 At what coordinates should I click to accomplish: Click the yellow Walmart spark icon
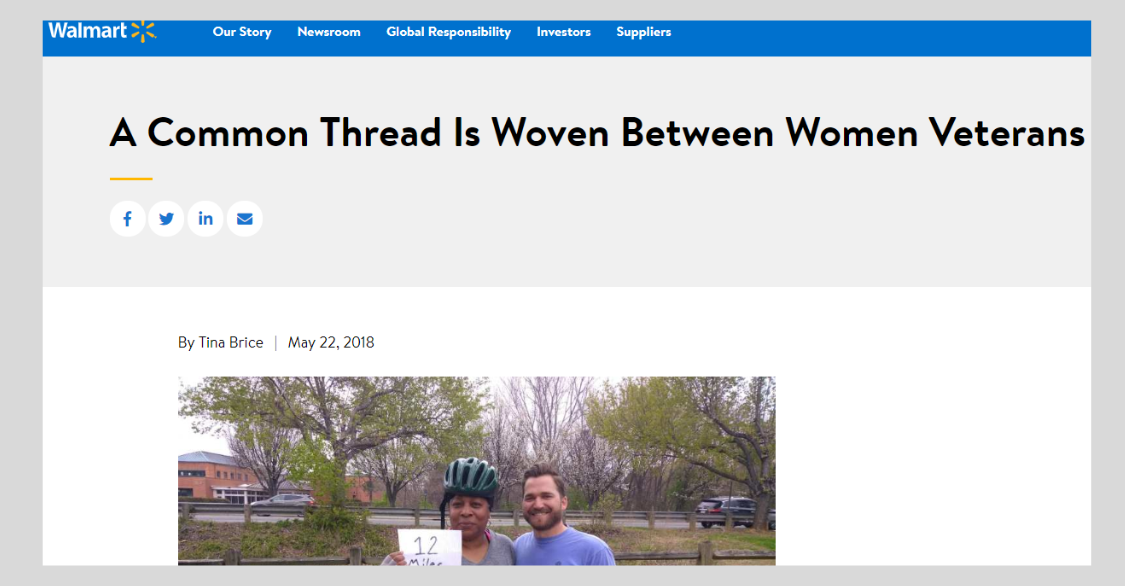tap(144, 32)
